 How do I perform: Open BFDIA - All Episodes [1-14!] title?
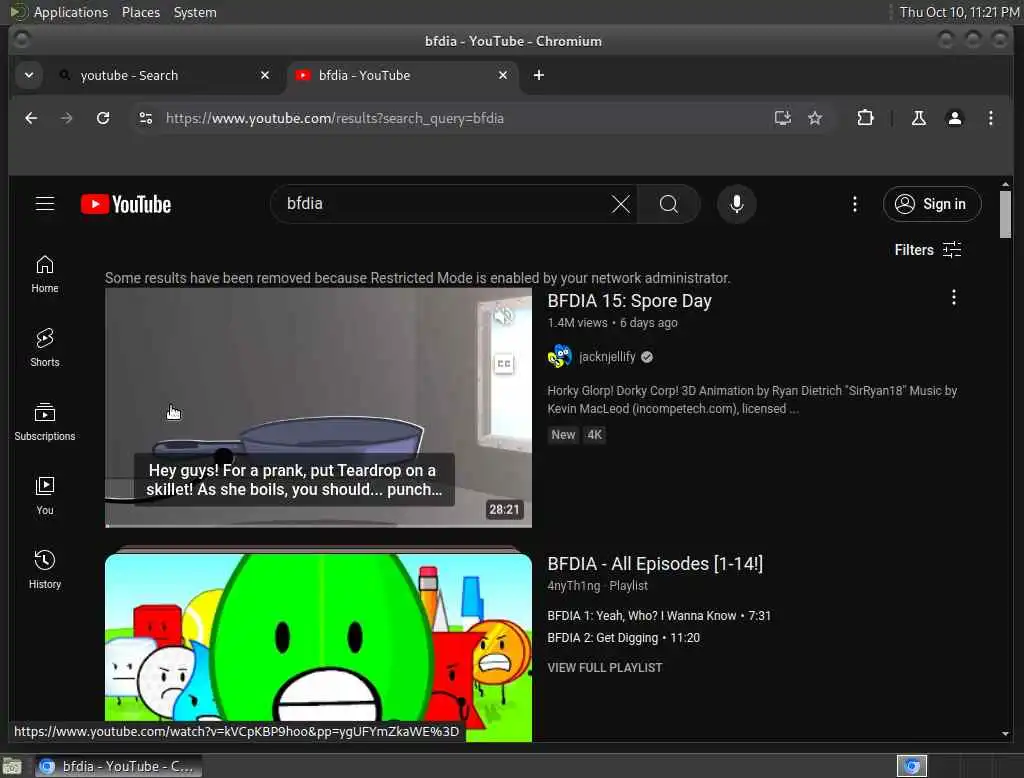point(654,564)
